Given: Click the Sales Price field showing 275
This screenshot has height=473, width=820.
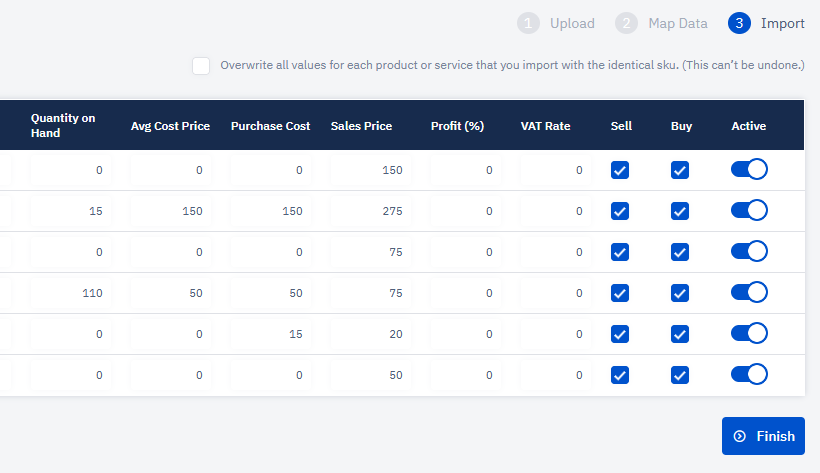Looking at the screenshot, I should tap(371, 211).
